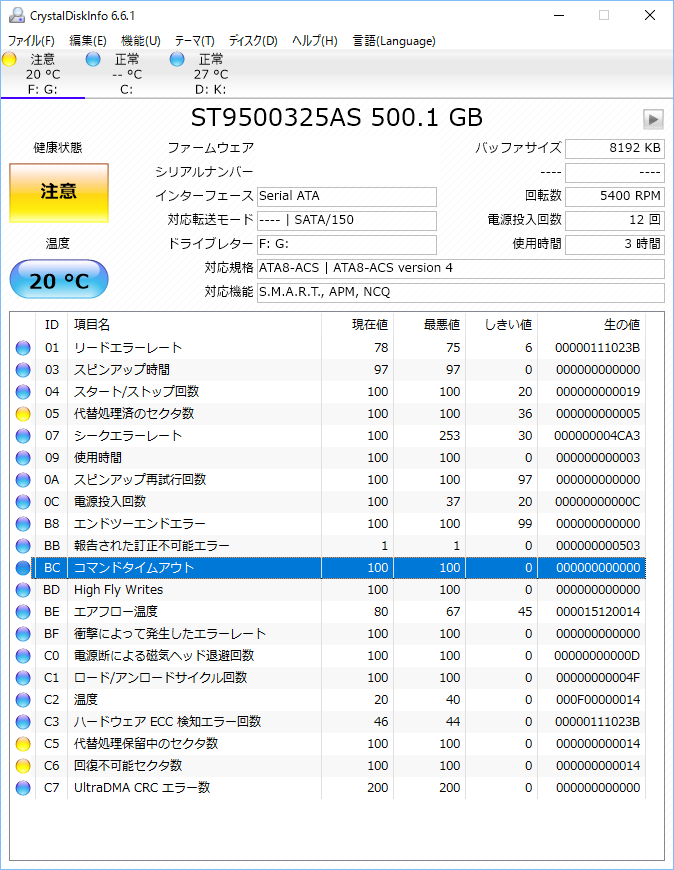Click status orb of row 09 使用時間

tap(23, 458)
